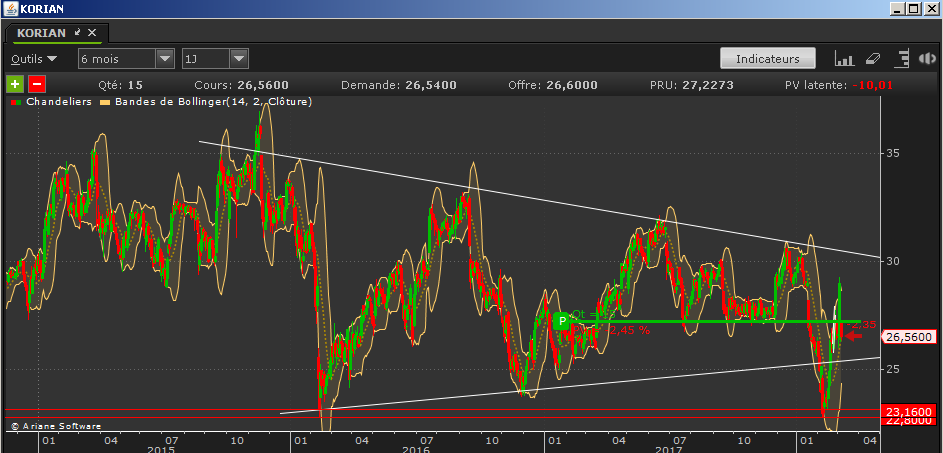The width and height of the screenshot is (943, 453).
Task: Click the Java window icon in title bar
Action: pyautogui.click(x=9, y=8)
